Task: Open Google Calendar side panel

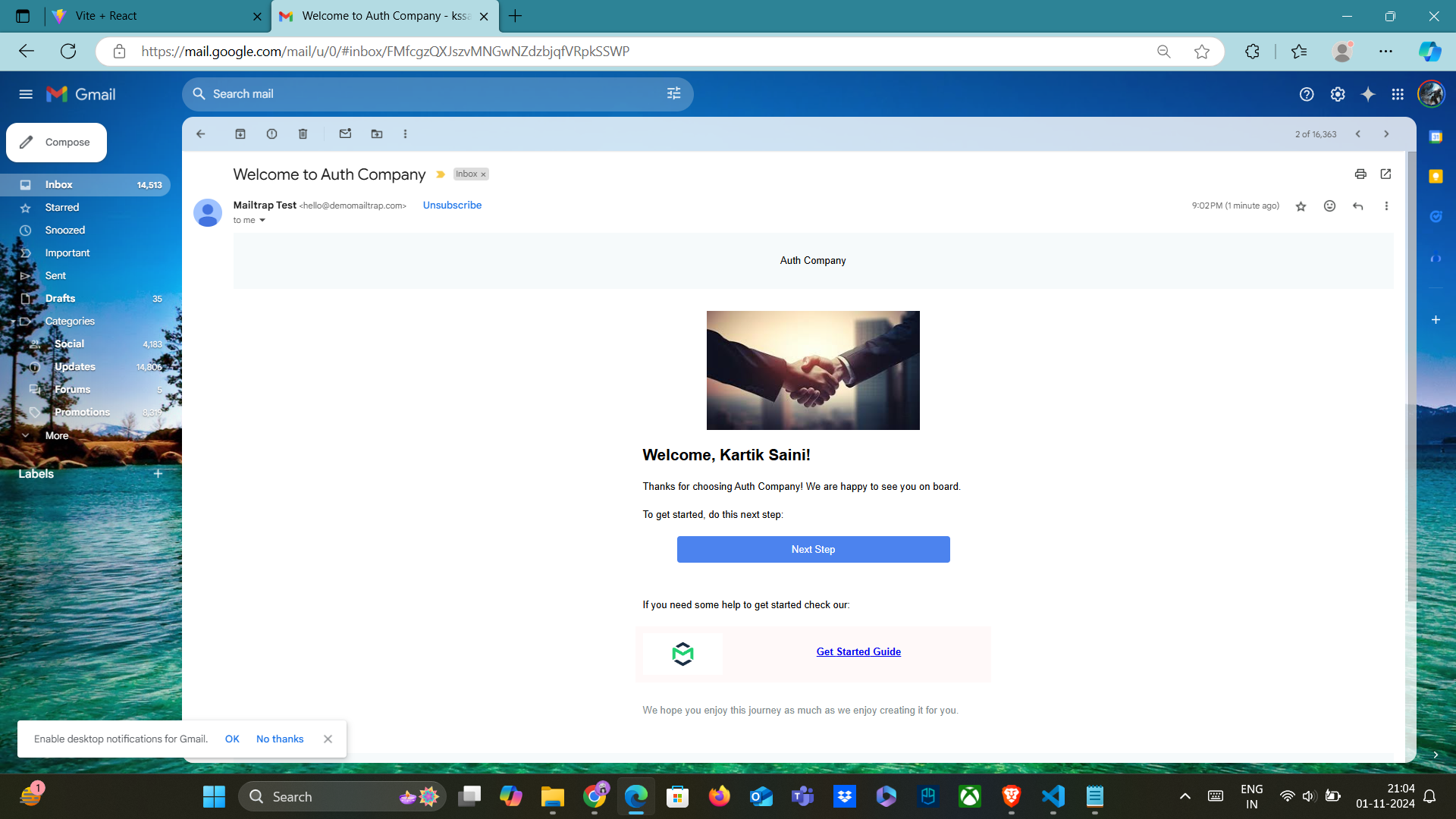Action: [x=1436, y=137]
